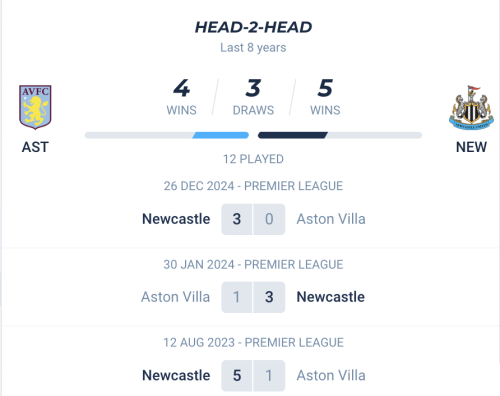Click Aston Villa in the 3-0 result
500x396 pixels.
click(x=331, y=219)
